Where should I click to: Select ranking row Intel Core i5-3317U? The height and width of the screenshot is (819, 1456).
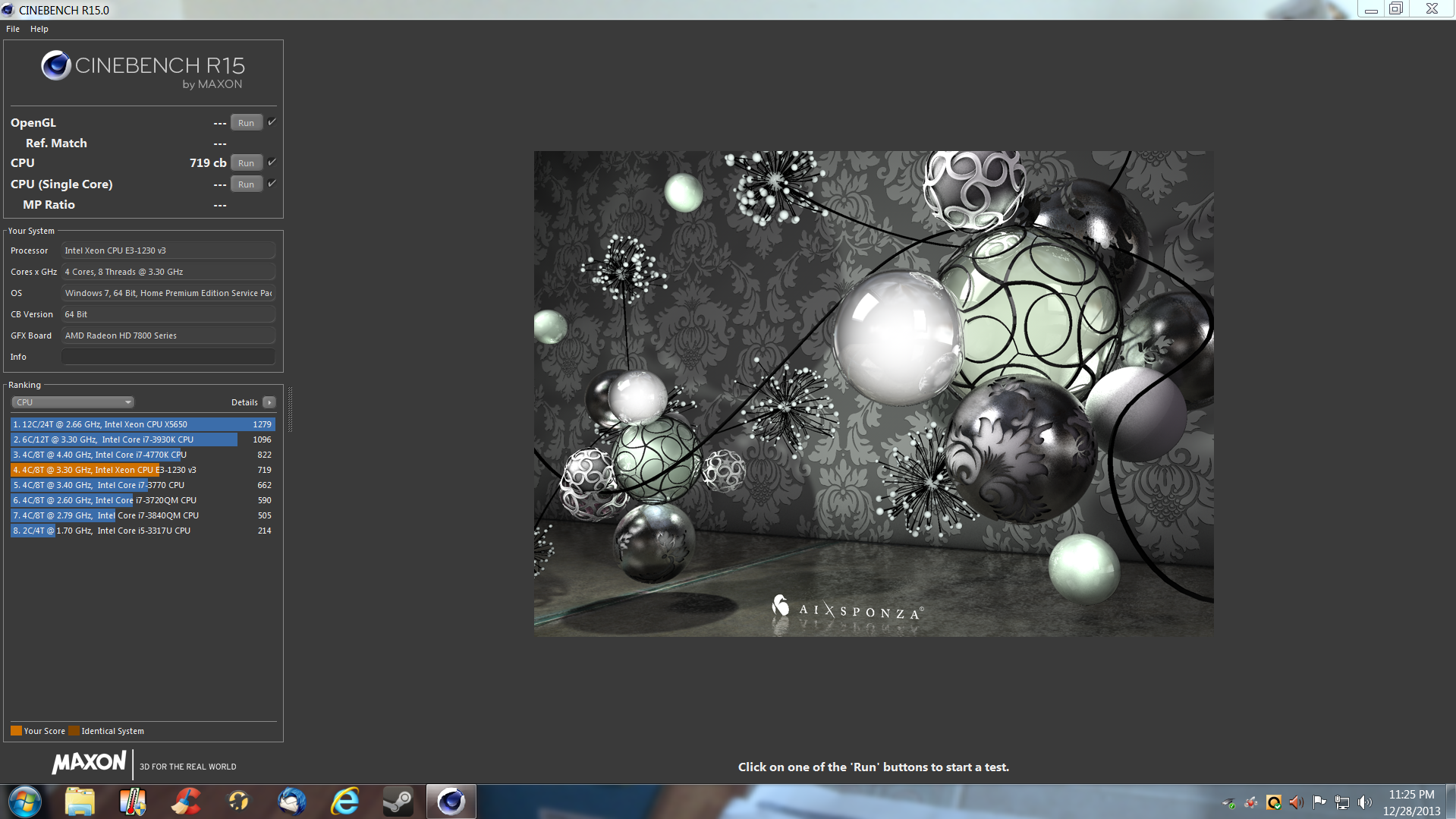coord(143,531)
